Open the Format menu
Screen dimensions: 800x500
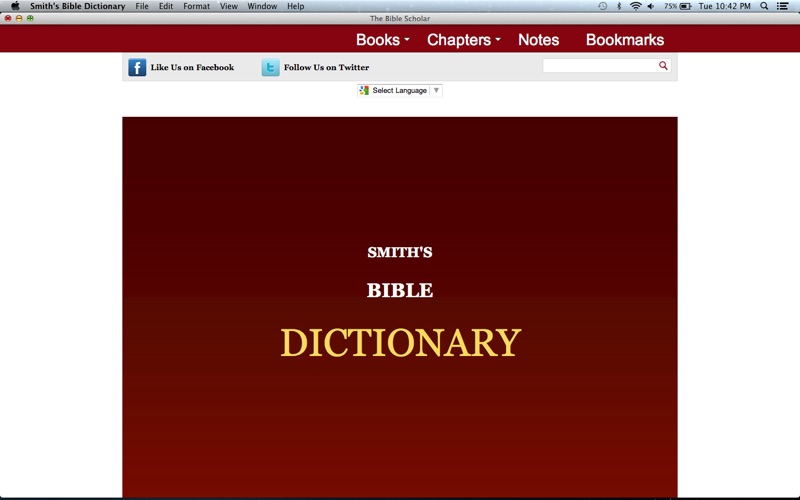pyautogui.click(x=196, y=6)
